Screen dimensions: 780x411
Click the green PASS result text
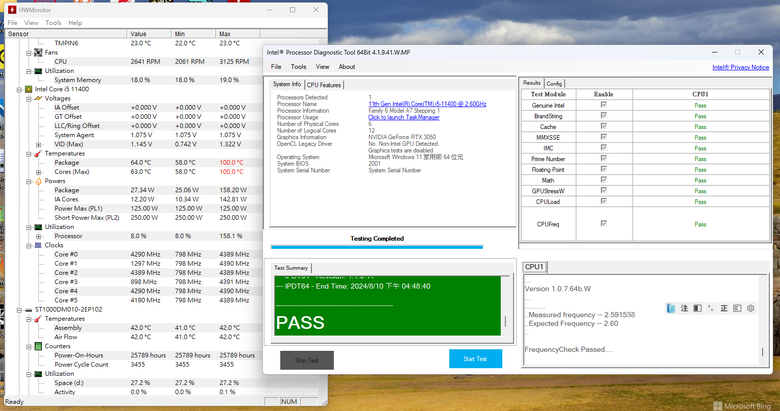pos(300,323)
